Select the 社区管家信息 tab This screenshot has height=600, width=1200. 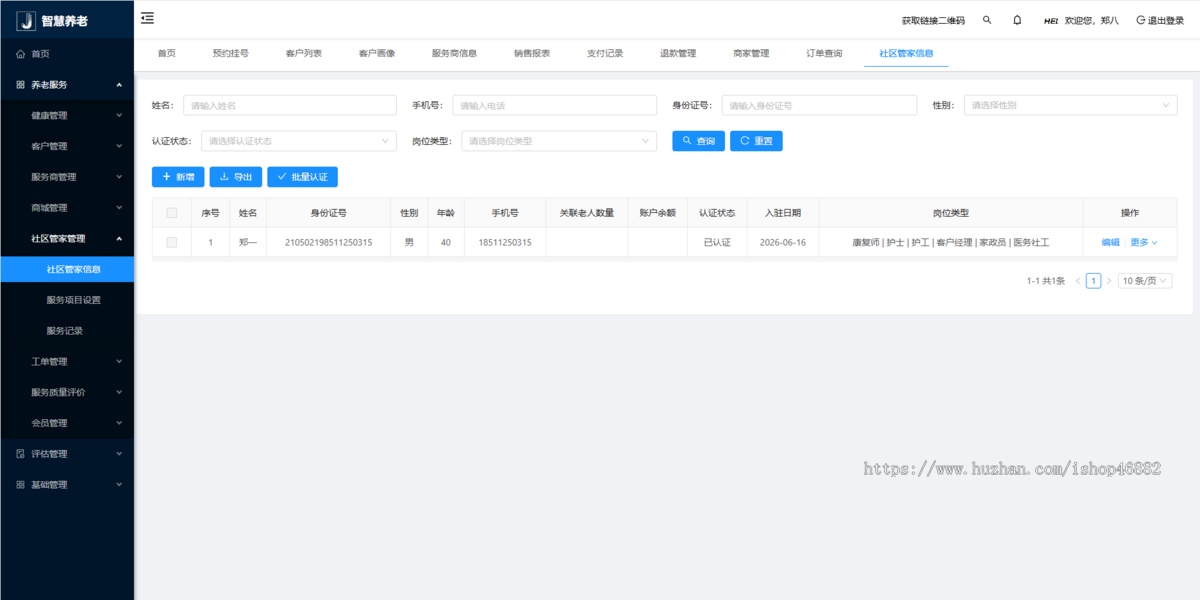(x=906, y=54)
